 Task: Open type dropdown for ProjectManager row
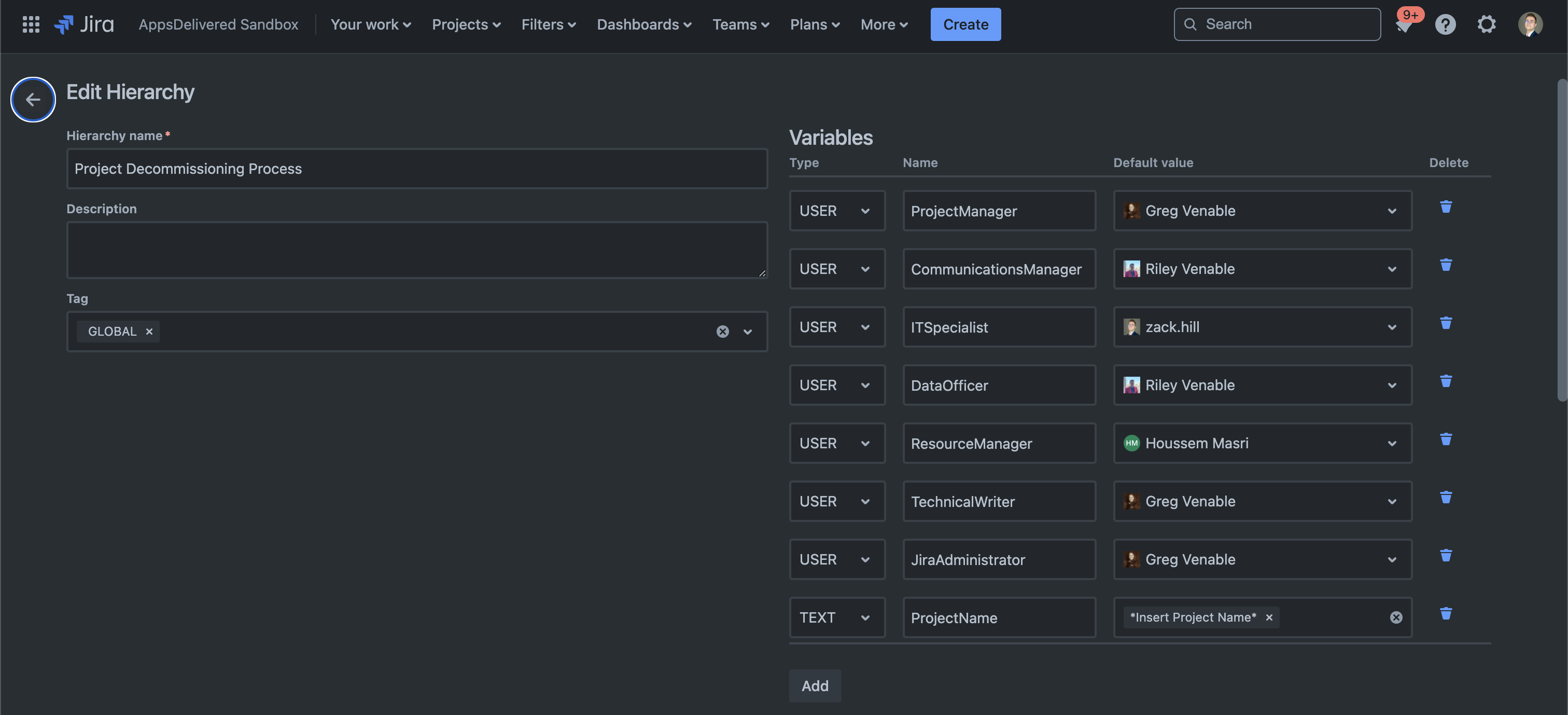click(837, 211)
